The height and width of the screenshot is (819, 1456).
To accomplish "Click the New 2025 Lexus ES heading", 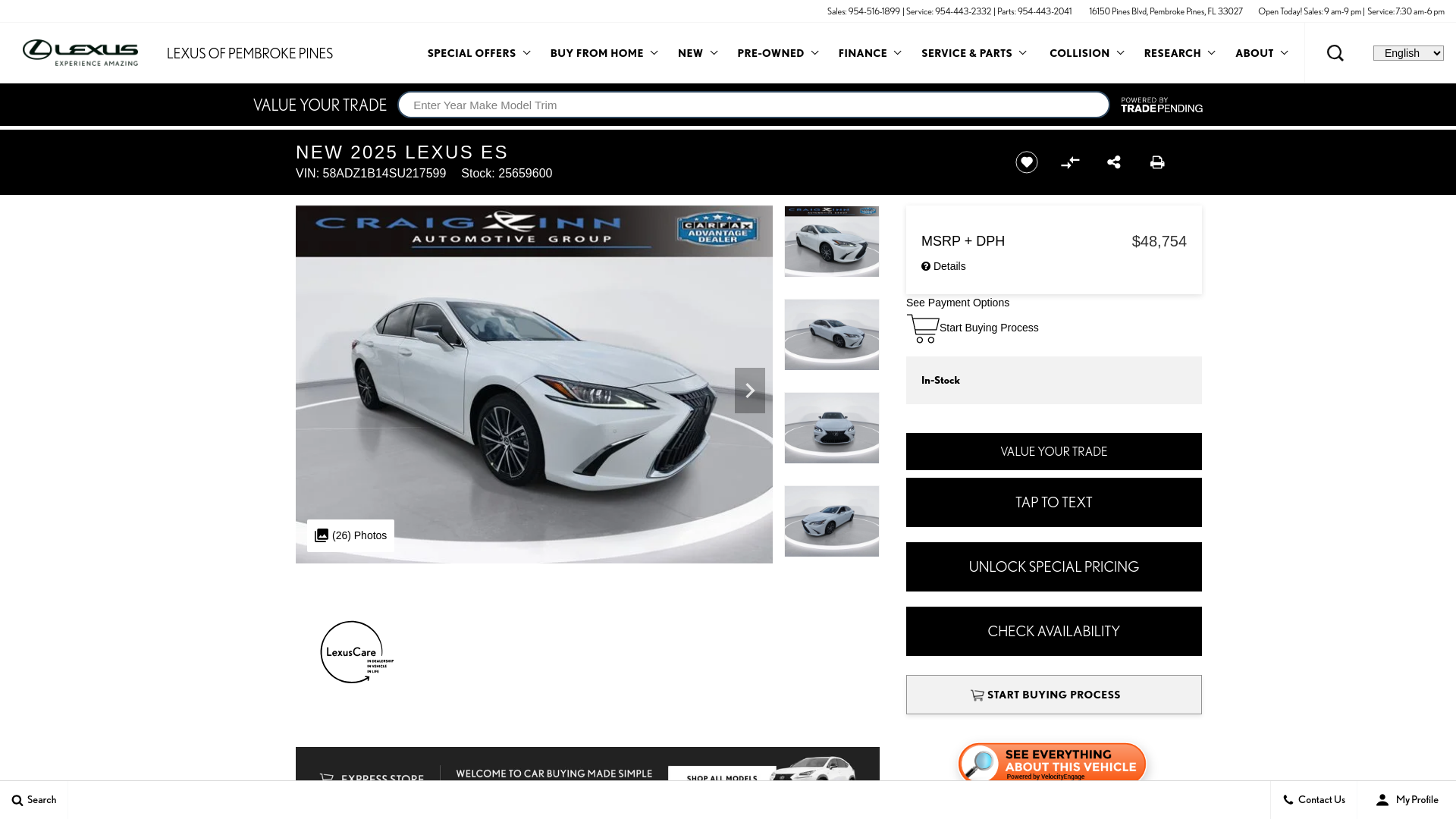I will [402, 152].
